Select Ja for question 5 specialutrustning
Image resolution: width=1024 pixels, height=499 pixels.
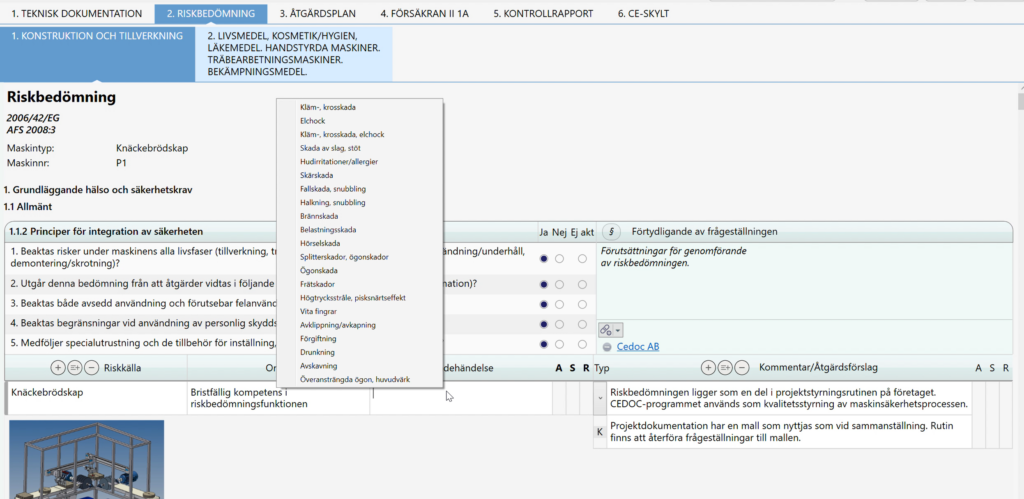click(x=543, y=344)
